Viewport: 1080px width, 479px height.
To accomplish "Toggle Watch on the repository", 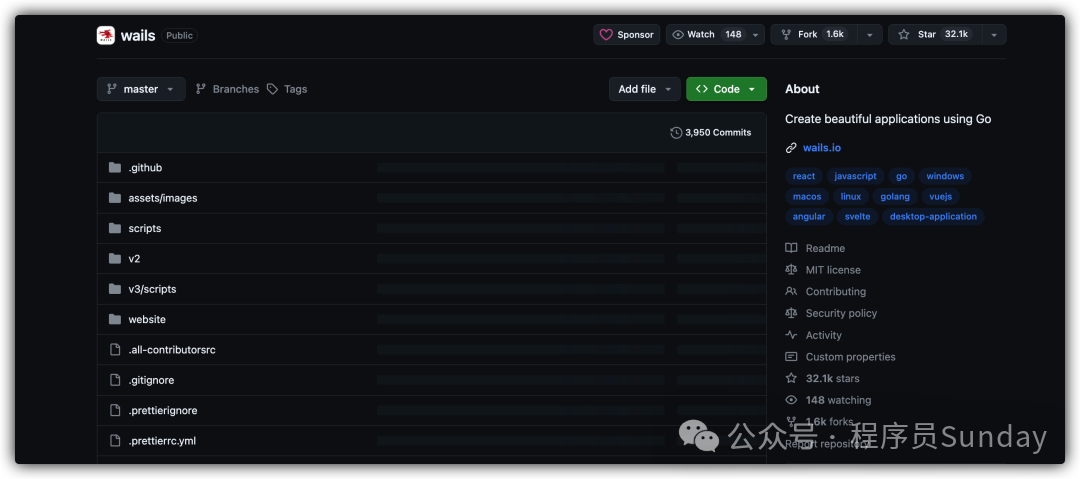I will tap(706, 35).
